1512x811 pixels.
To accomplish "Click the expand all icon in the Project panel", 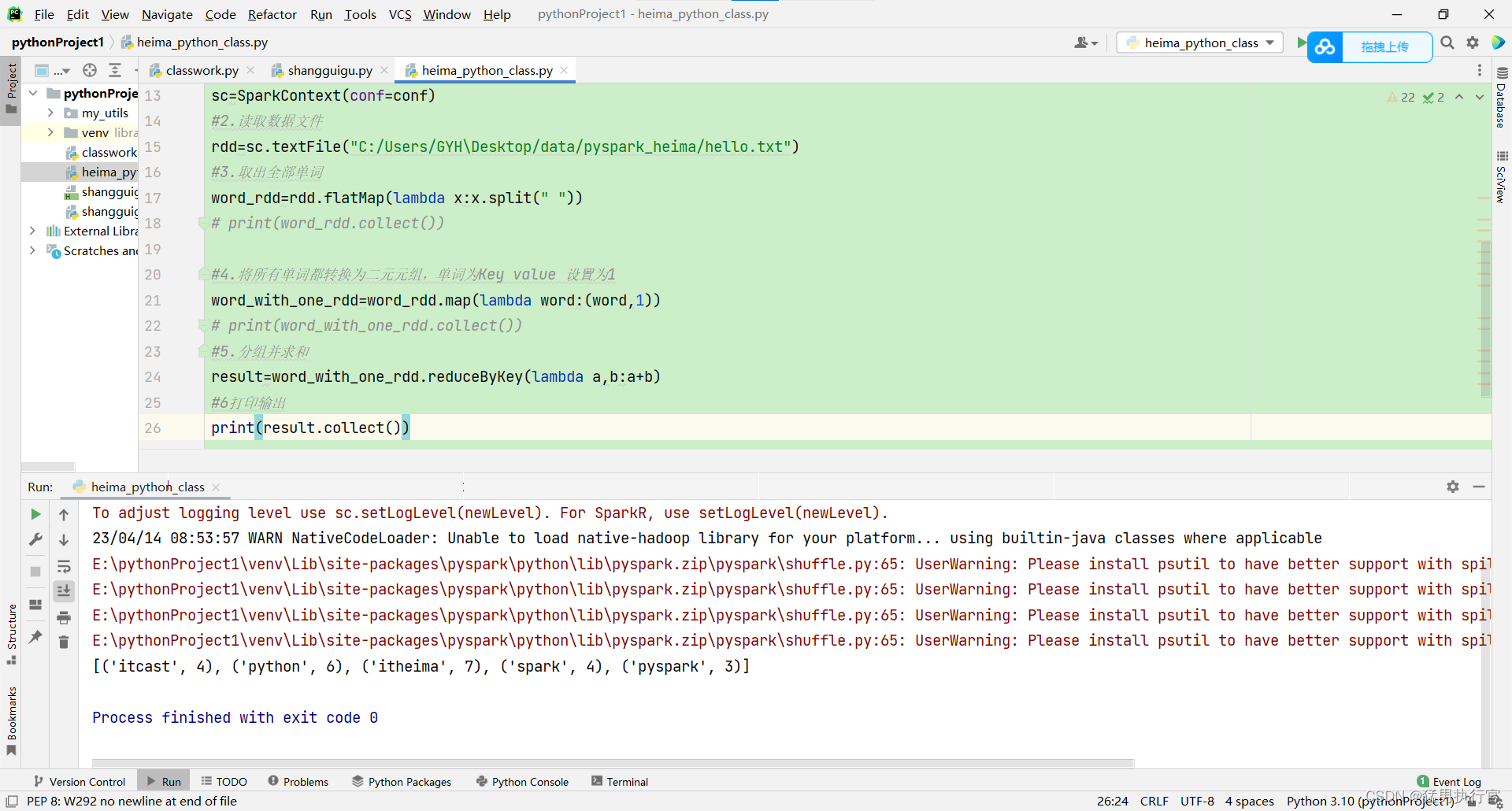I will coord(115,70).
